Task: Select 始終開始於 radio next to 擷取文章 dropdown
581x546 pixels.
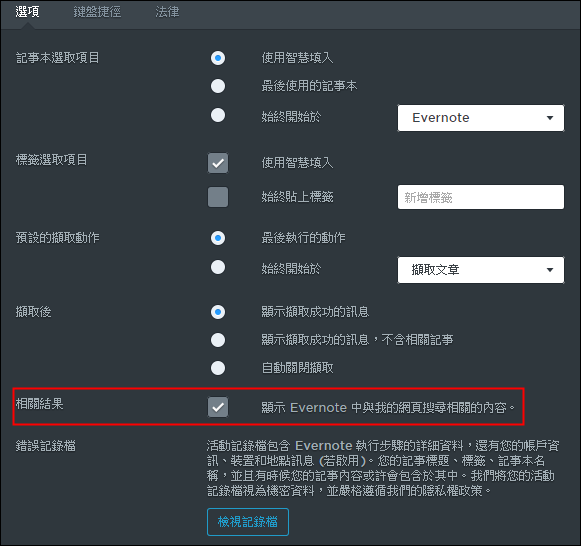Action: pyautogui.click(x=218, y=267)
